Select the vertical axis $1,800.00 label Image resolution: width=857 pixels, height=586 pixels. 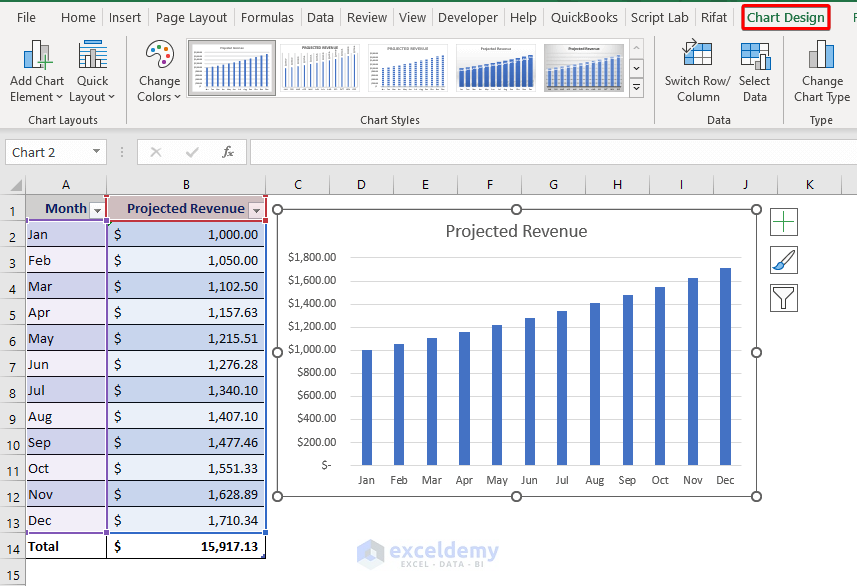coord(312,257)
